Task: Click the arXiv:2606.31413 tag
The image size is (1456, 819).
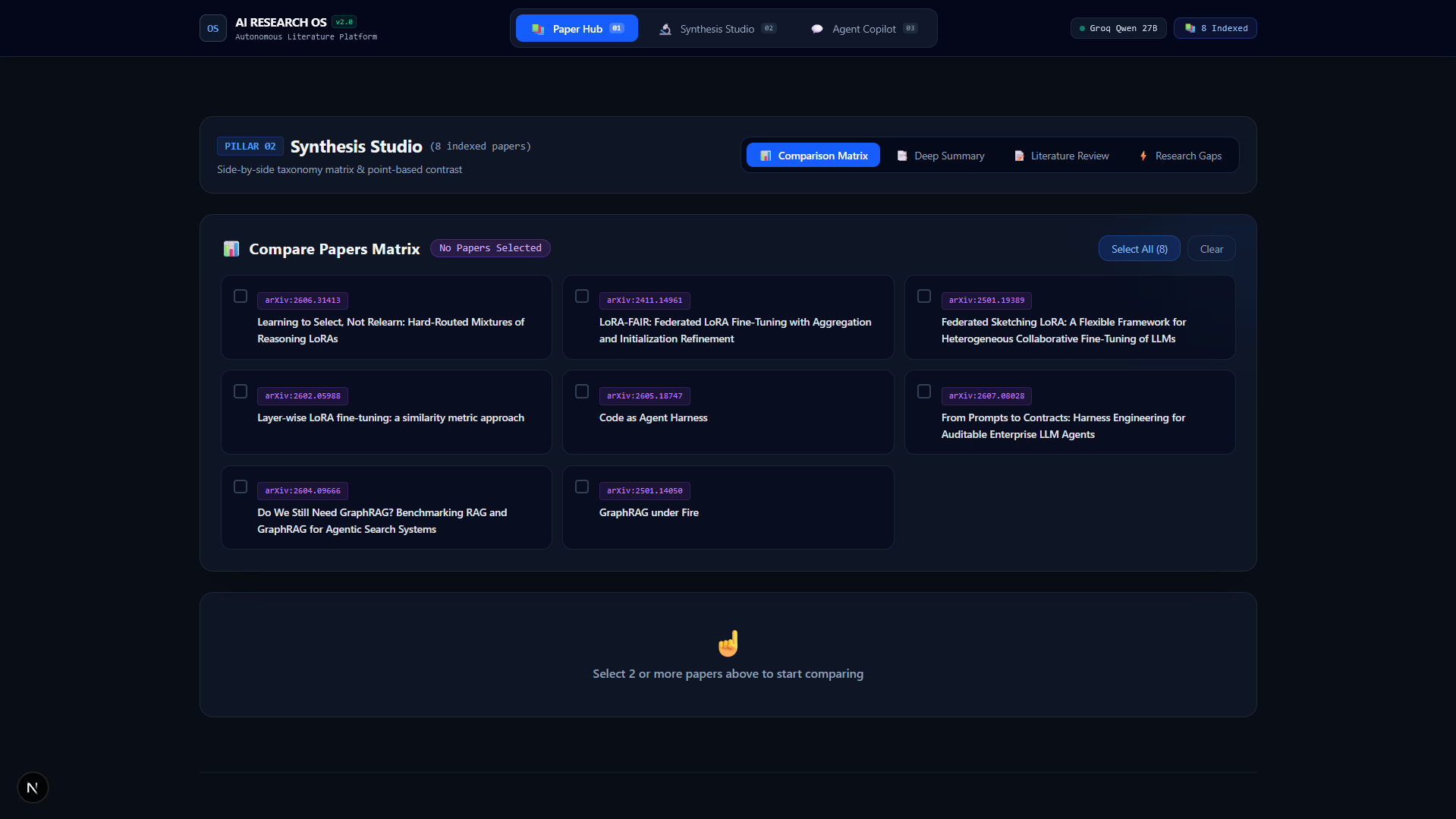Action: click(x=303, y=301)
